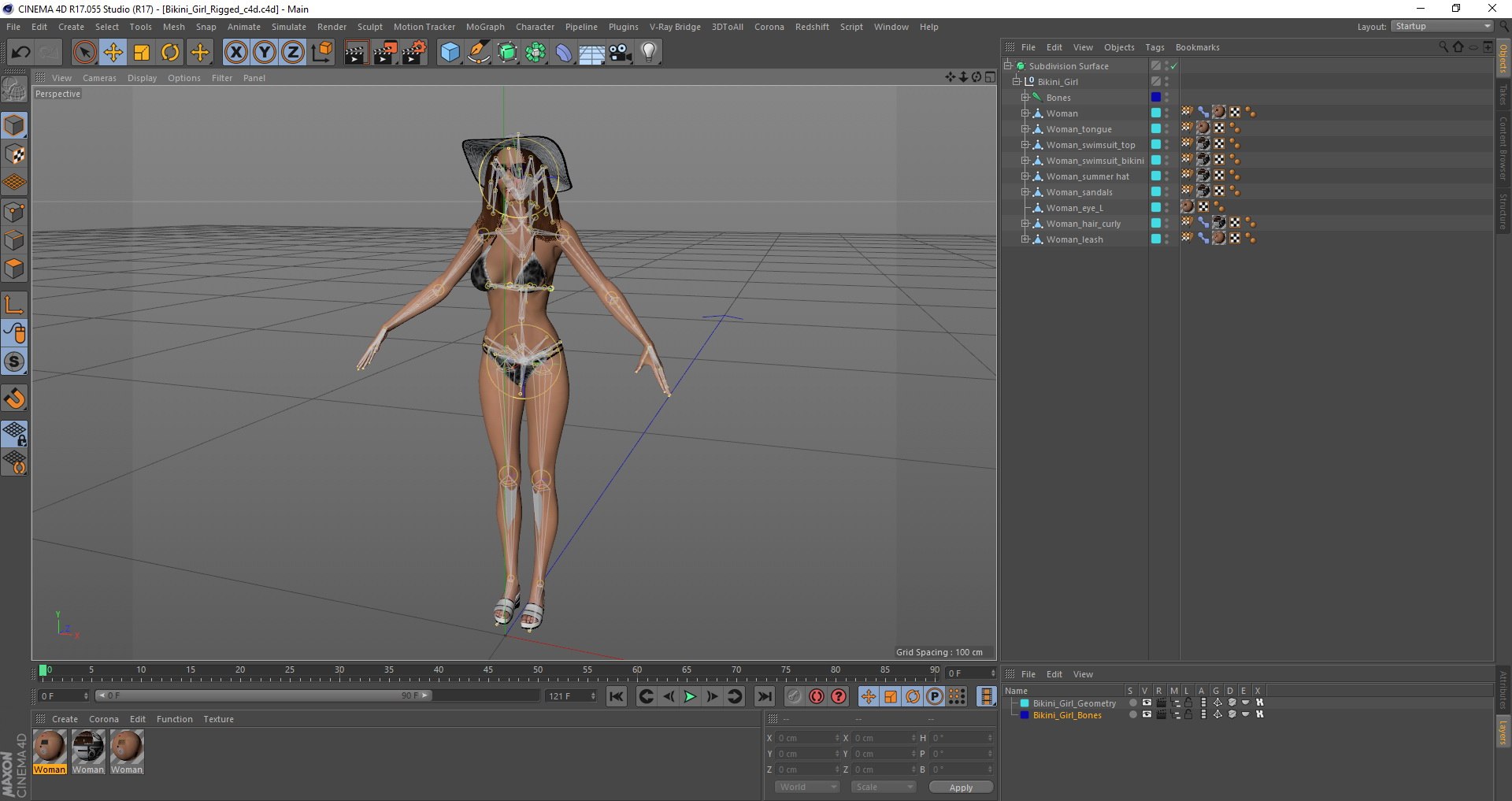Collapse the Bikini_Girl null group

pos(1017,82)
